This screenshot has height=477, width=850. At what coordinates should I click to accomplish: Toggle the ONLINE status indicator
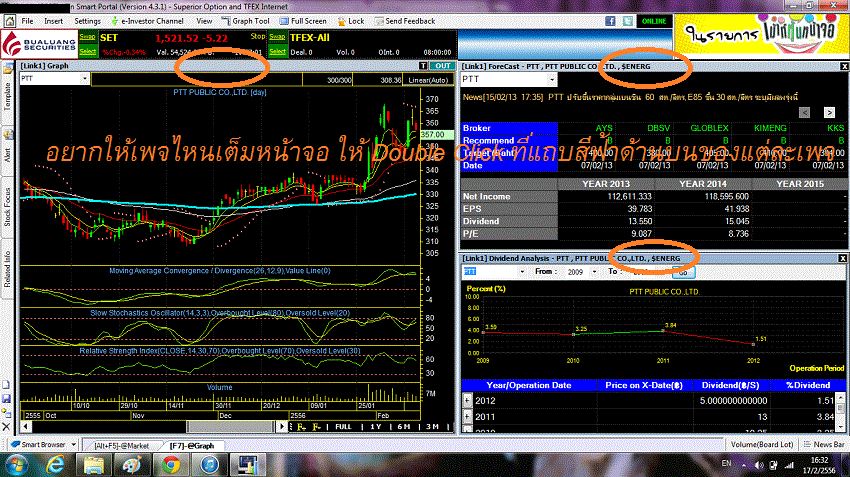[x=654, y=21]
